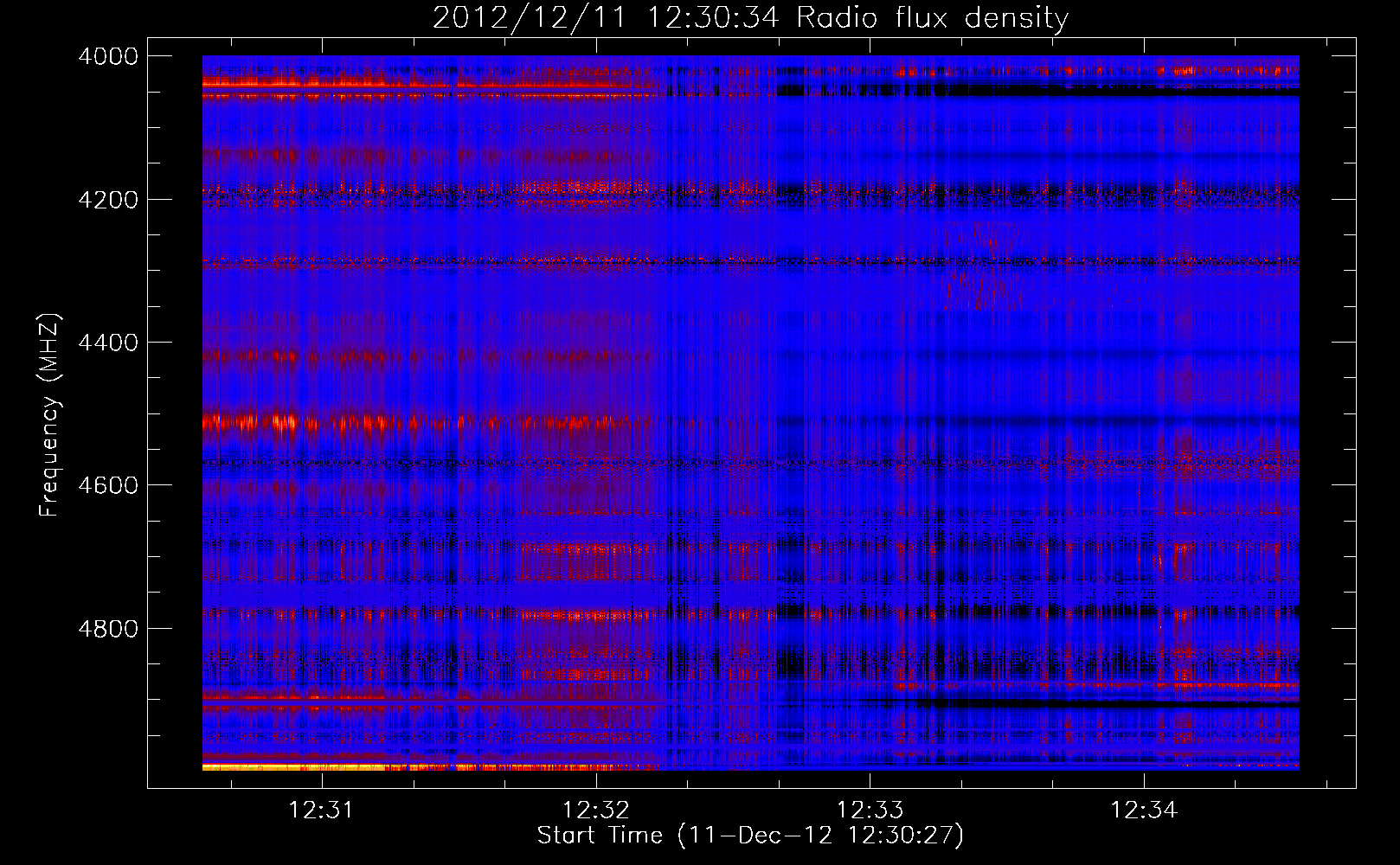Select the 4200 frequency tick label

(108, 200)
